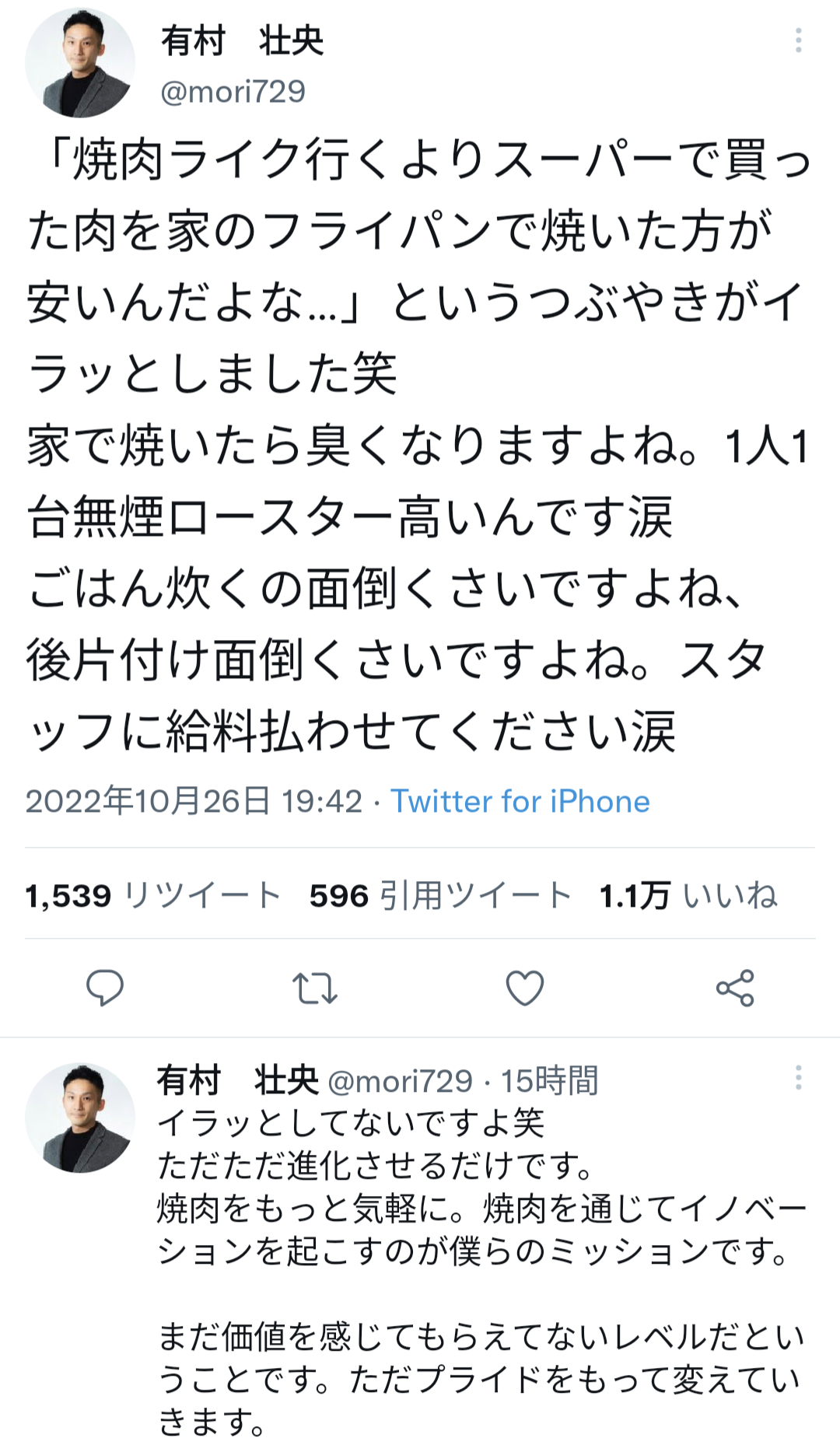Open the @mori729 handle in the reply tweet
Image resolution: width=840 pixels, height=1438 pixels.
click(401, 1080)
